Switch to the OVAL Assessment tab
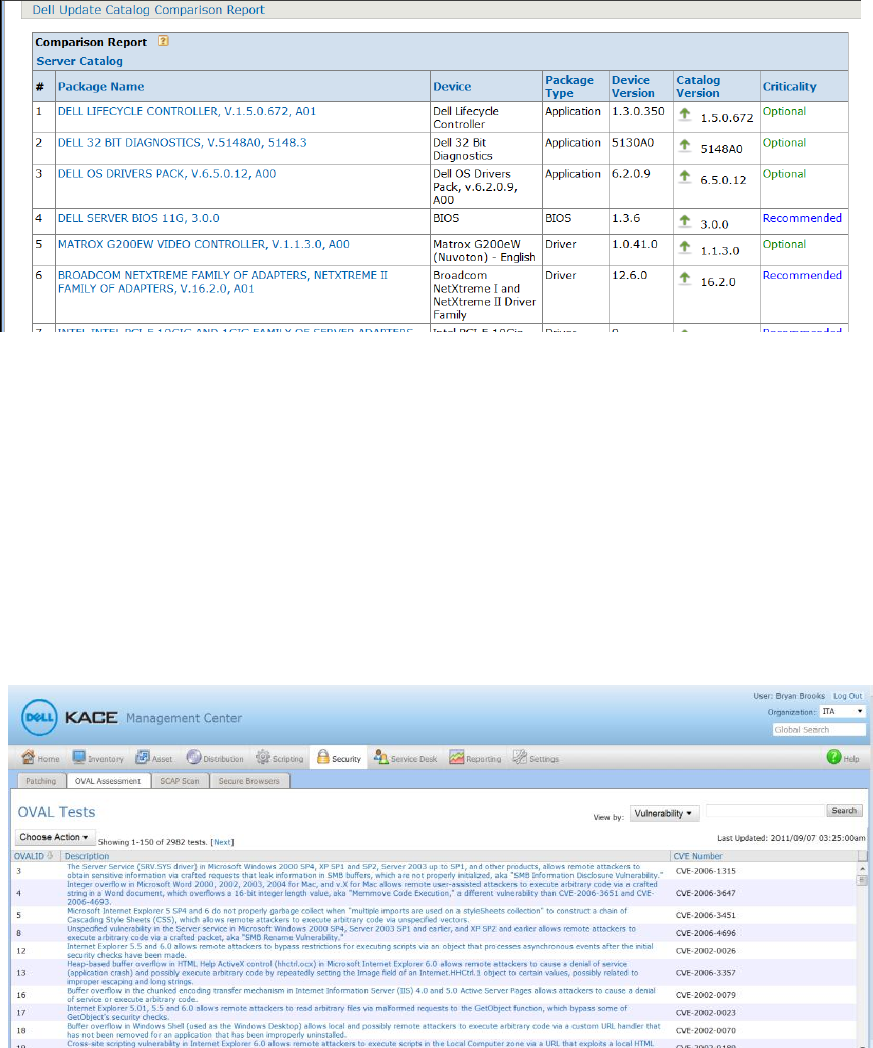The height and width of the screenshot is (1048, 873). coord(108,781)
